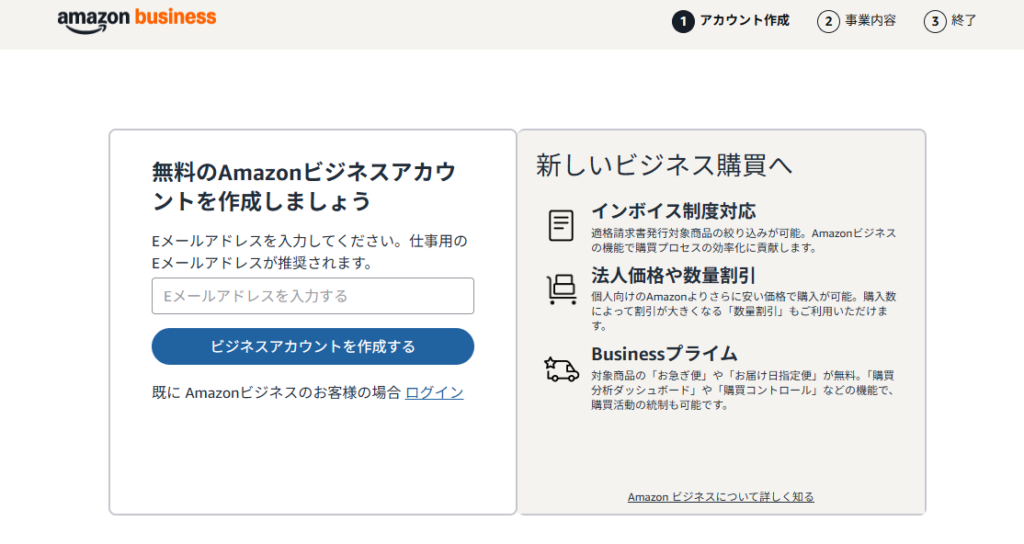Screen dimensions: 1024x544
Task: Click the Businessプライム heading
Action: point(664,354)
